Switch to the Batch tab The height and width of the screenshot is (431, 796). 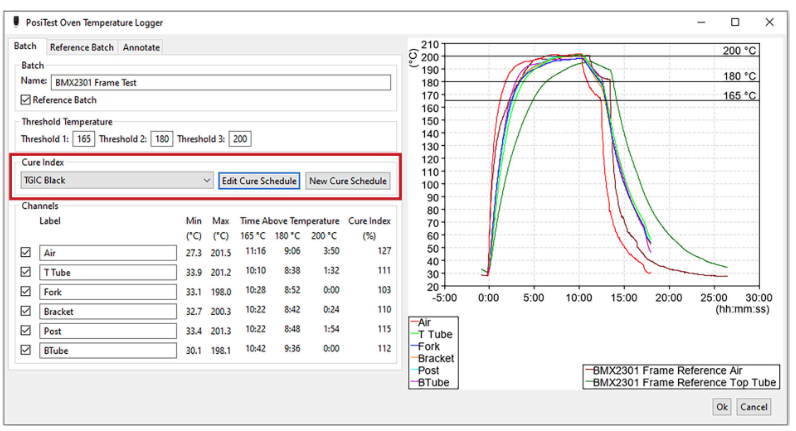coord(25,46)
